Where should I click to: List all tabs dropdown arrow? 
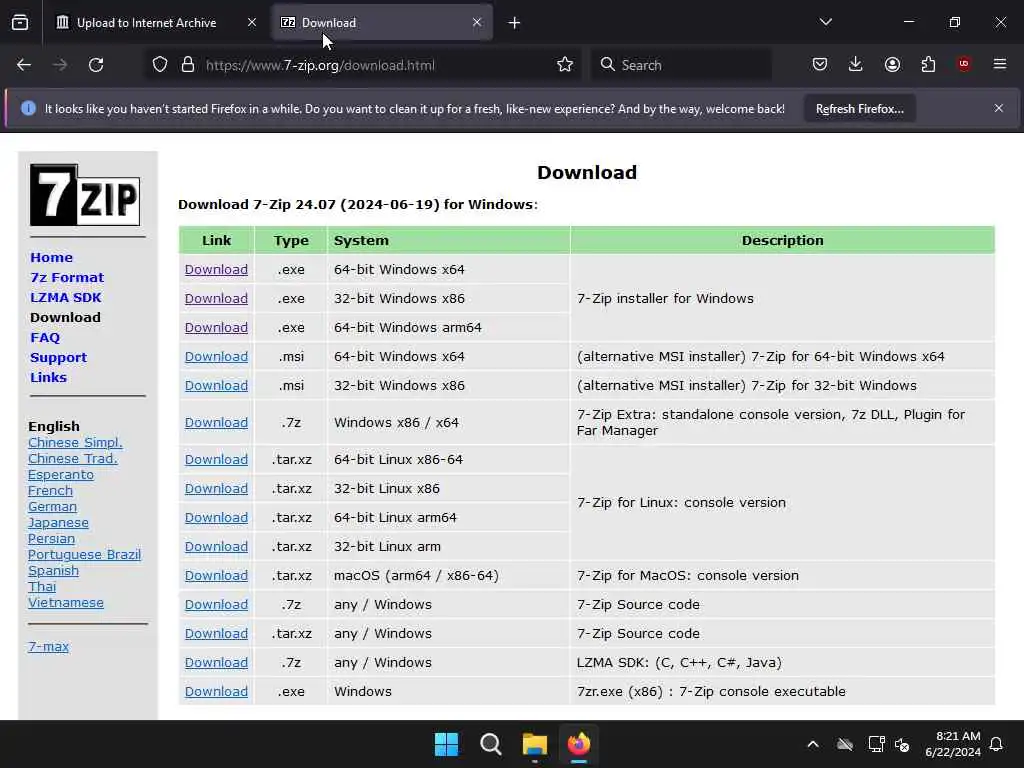(x=826, y=22)
